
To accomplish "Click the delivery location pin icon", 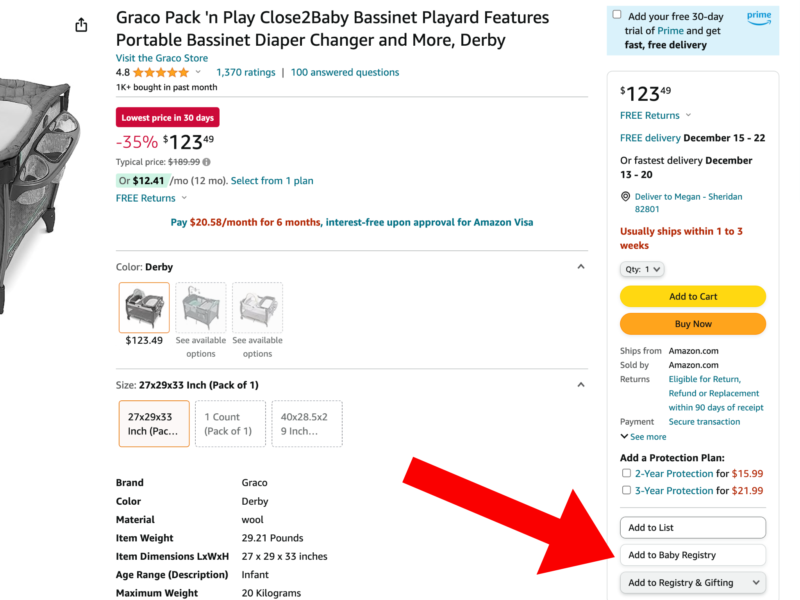I will coord(625,197).
